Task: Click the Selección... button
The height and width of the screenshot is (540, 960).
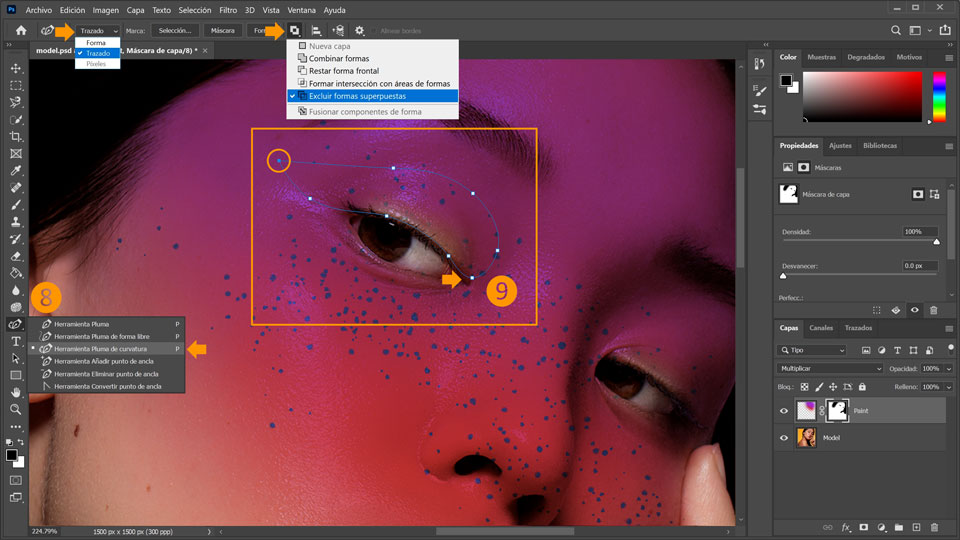Action: (x=175, y=31)
